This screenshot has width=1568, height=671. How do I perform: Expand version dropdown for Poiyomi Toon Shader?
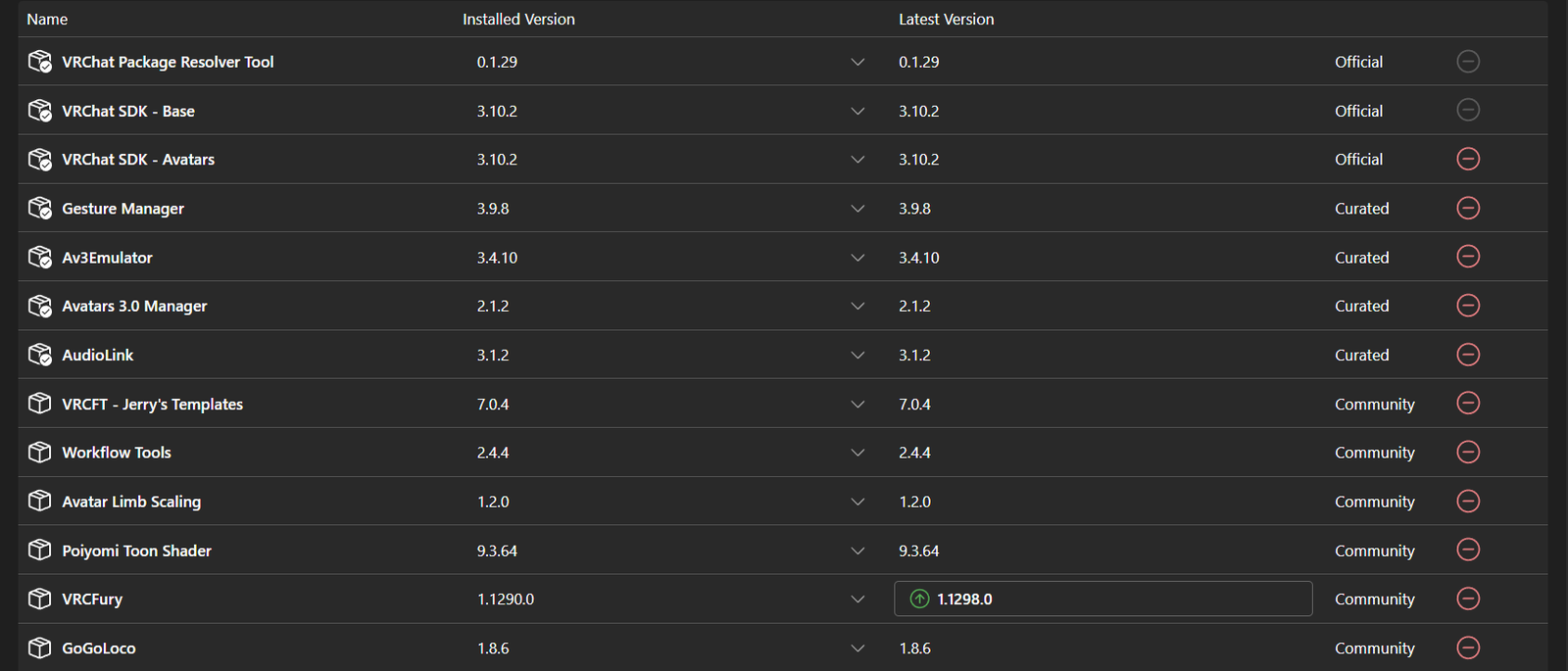[857, 551]
